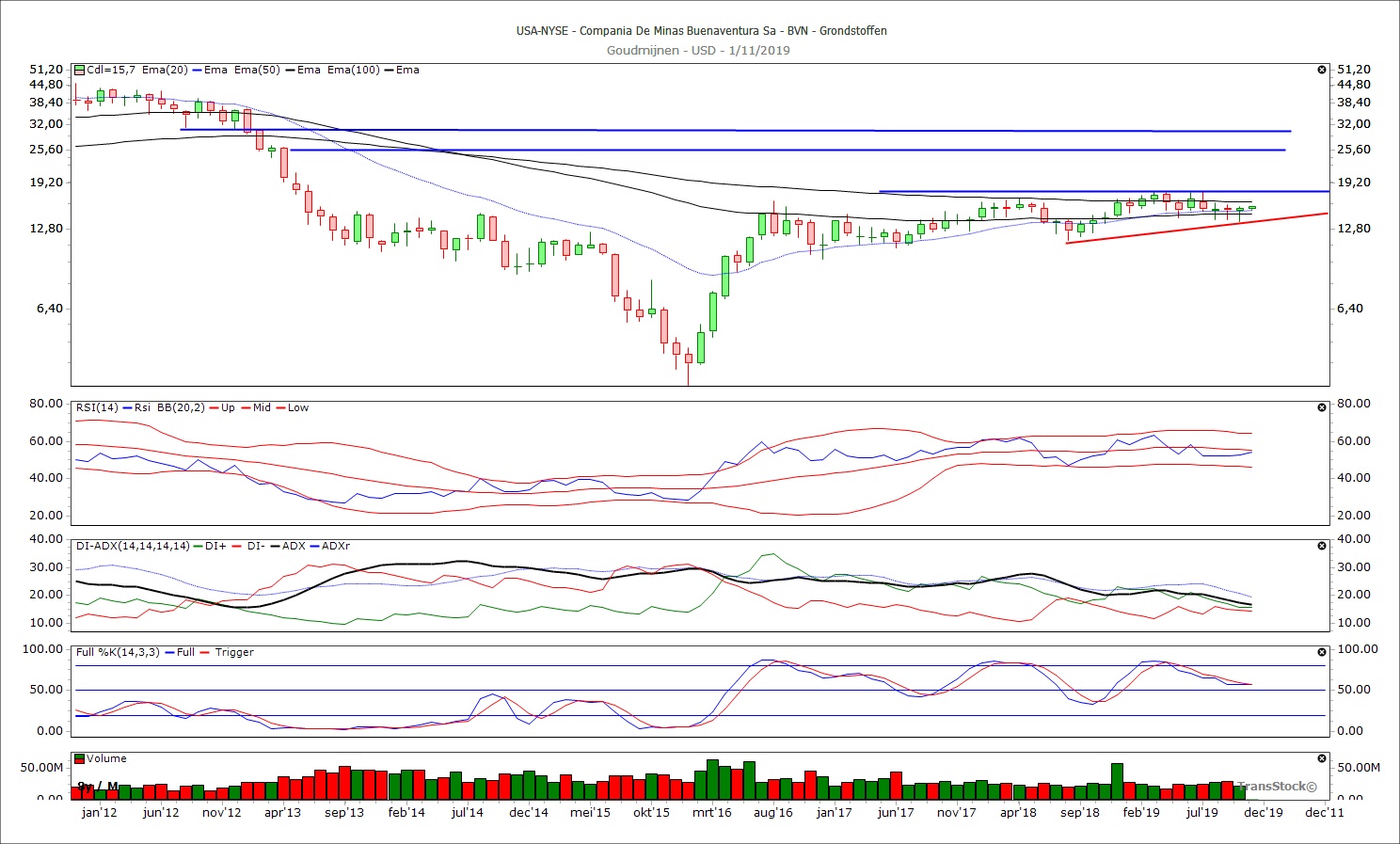
Task: Click the Volume legend color icon
Action: tap(80, 758)
